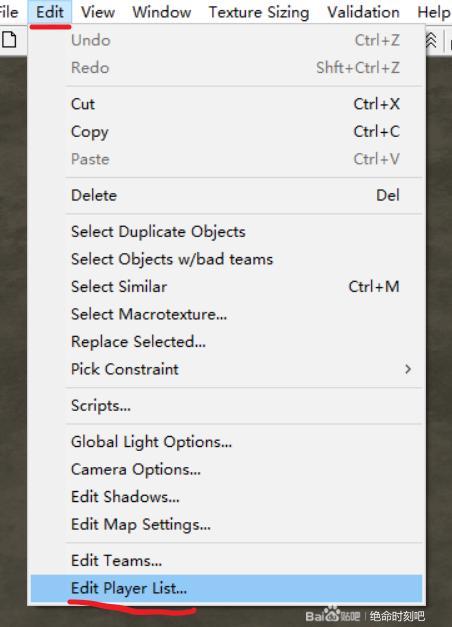Open the Texture Sizing menu
This screenshot has height=627, width=452.
(x=259, y=12)
